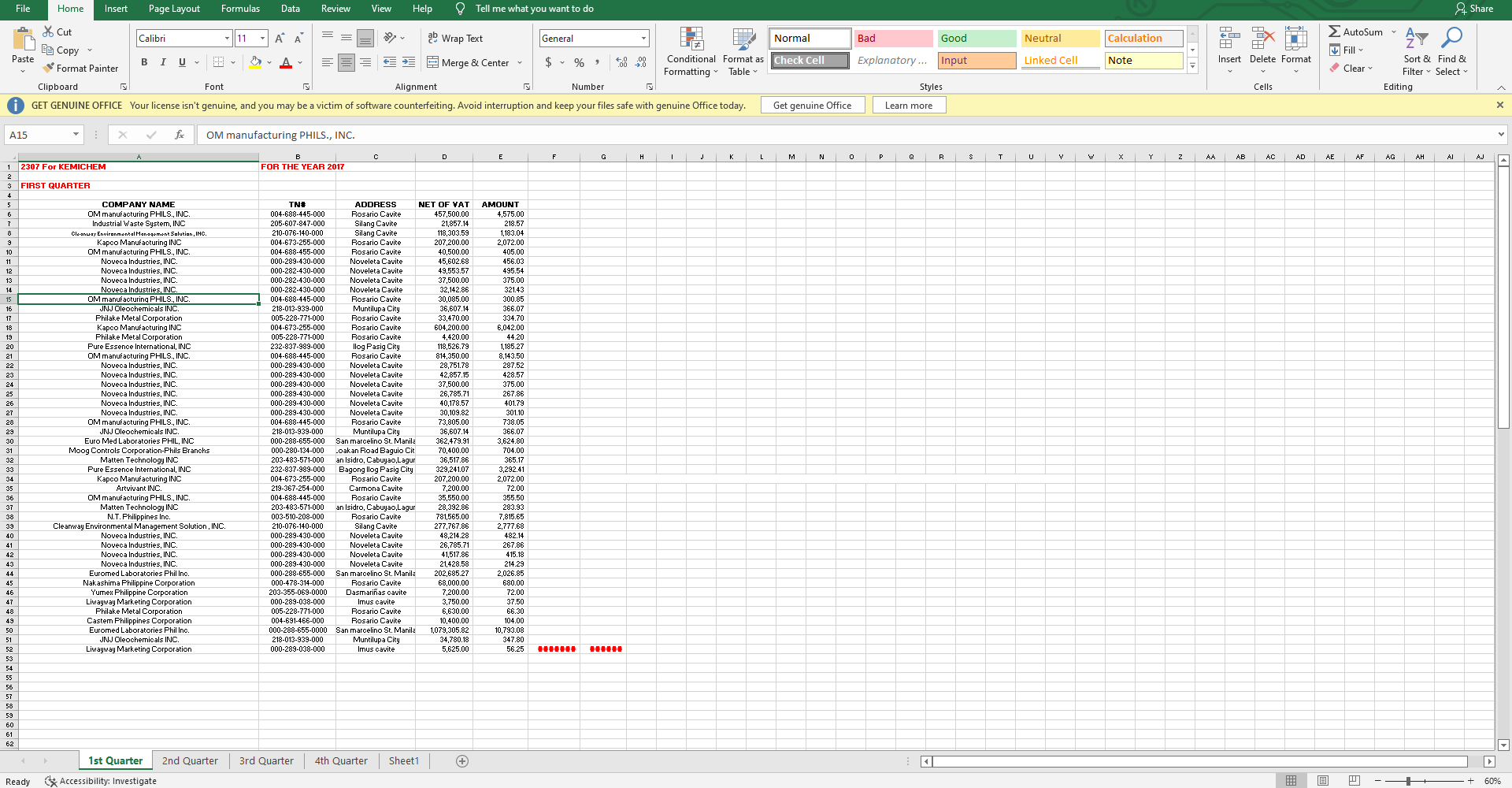Click the Delete Cells icon
Screen dimensions: 1512x788
pos(1262,38)
